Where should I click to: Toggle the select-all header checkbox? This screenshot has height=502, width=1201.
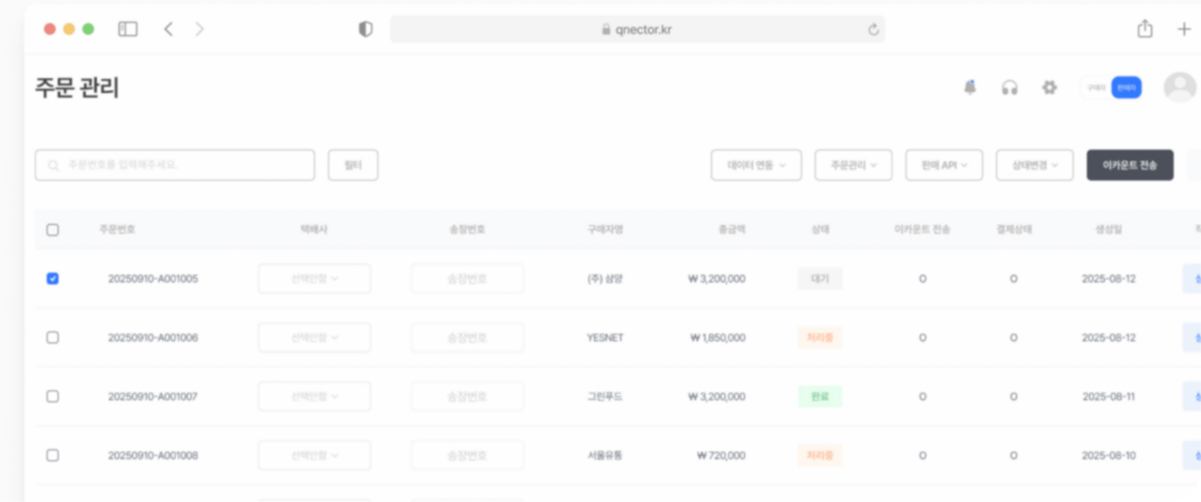click(53, 229)
